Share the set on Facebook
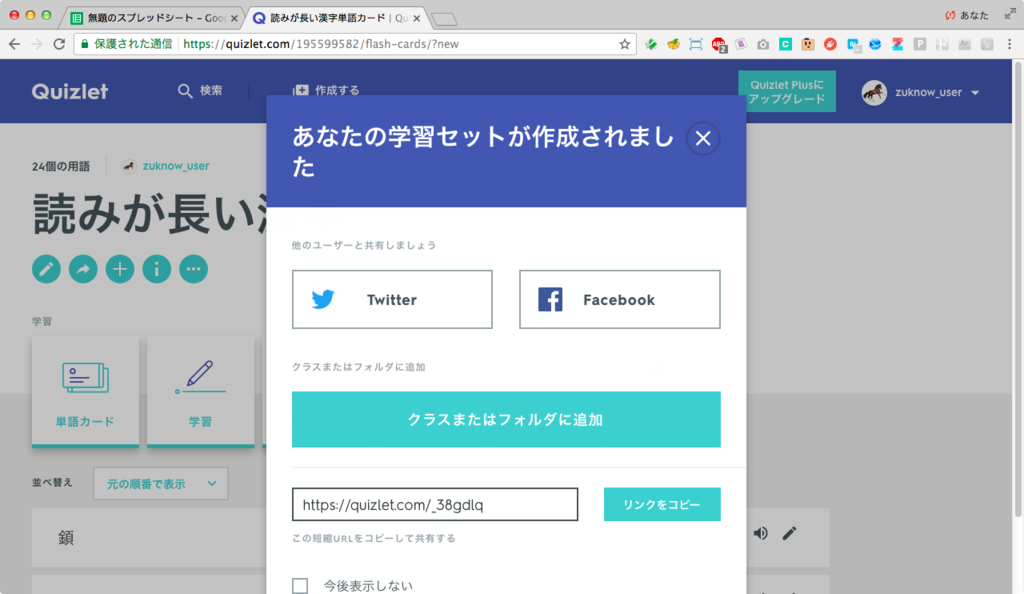 [620, 300]
